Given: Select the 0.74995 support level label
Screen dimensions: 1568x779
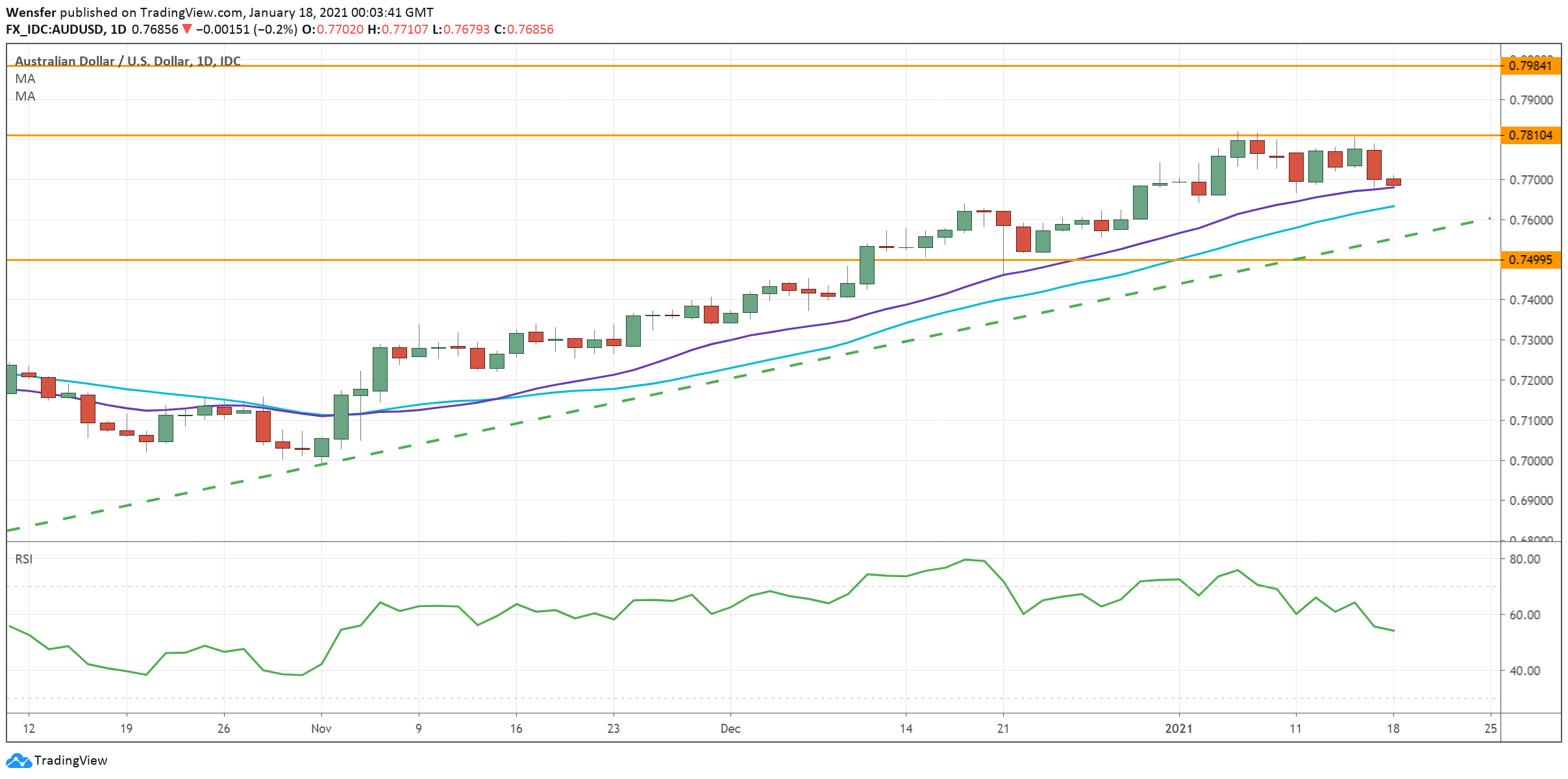Looking at the screenshot, I should click(x=1530, y=260).
